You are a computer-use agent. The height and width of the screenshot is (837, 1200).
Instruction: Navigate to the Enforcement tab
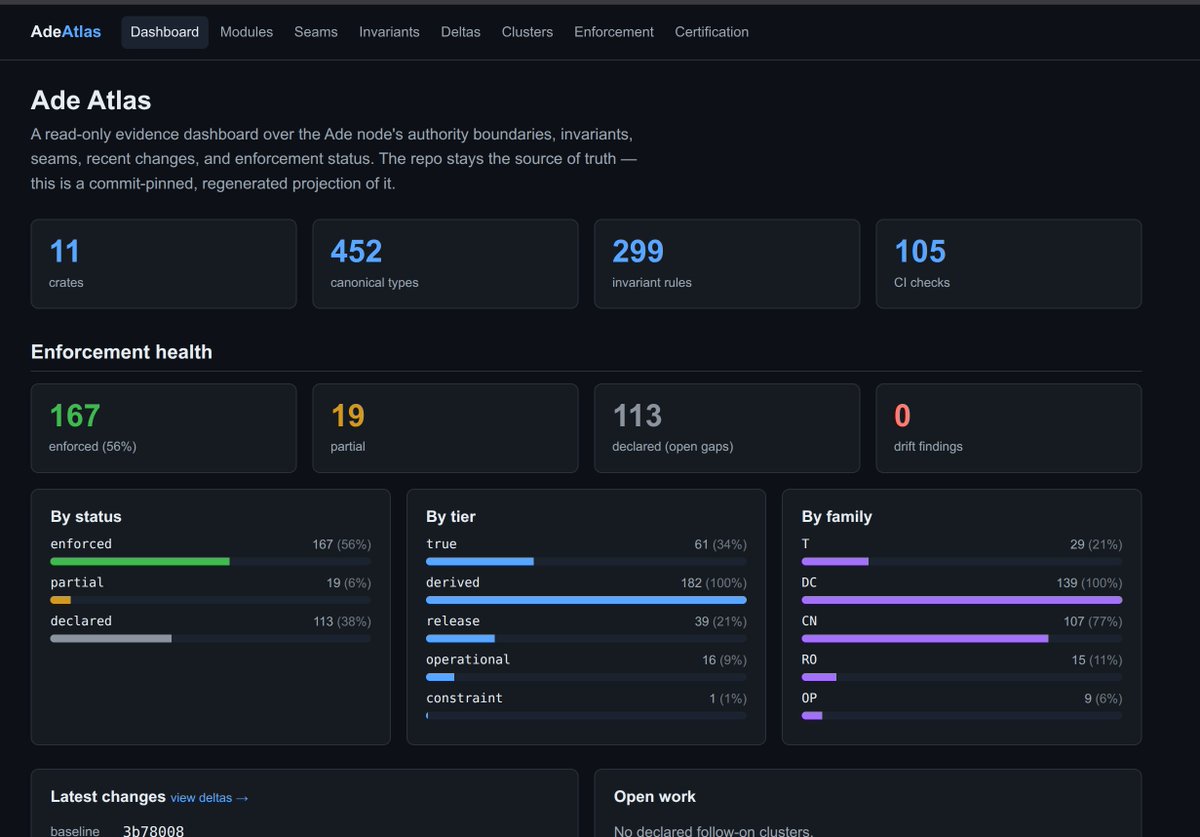[614, 32]
